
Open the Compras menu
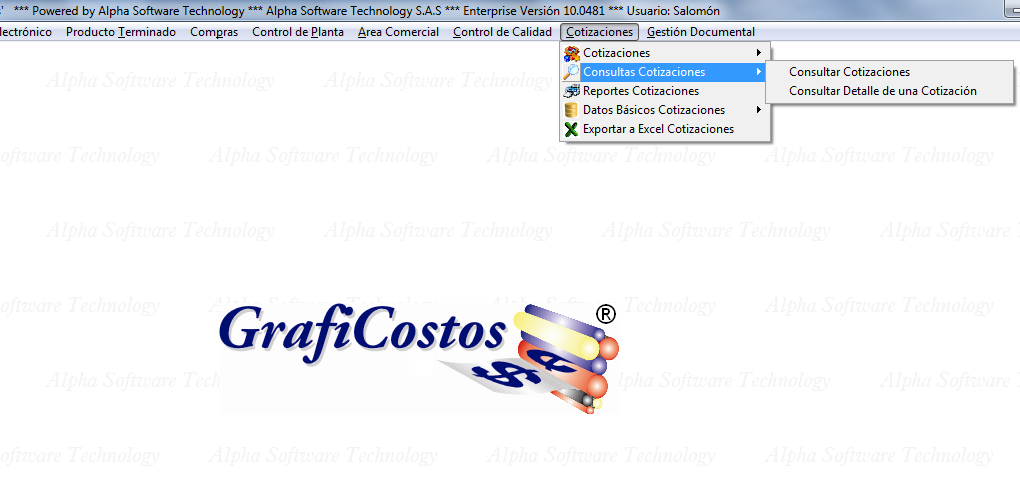214,32
